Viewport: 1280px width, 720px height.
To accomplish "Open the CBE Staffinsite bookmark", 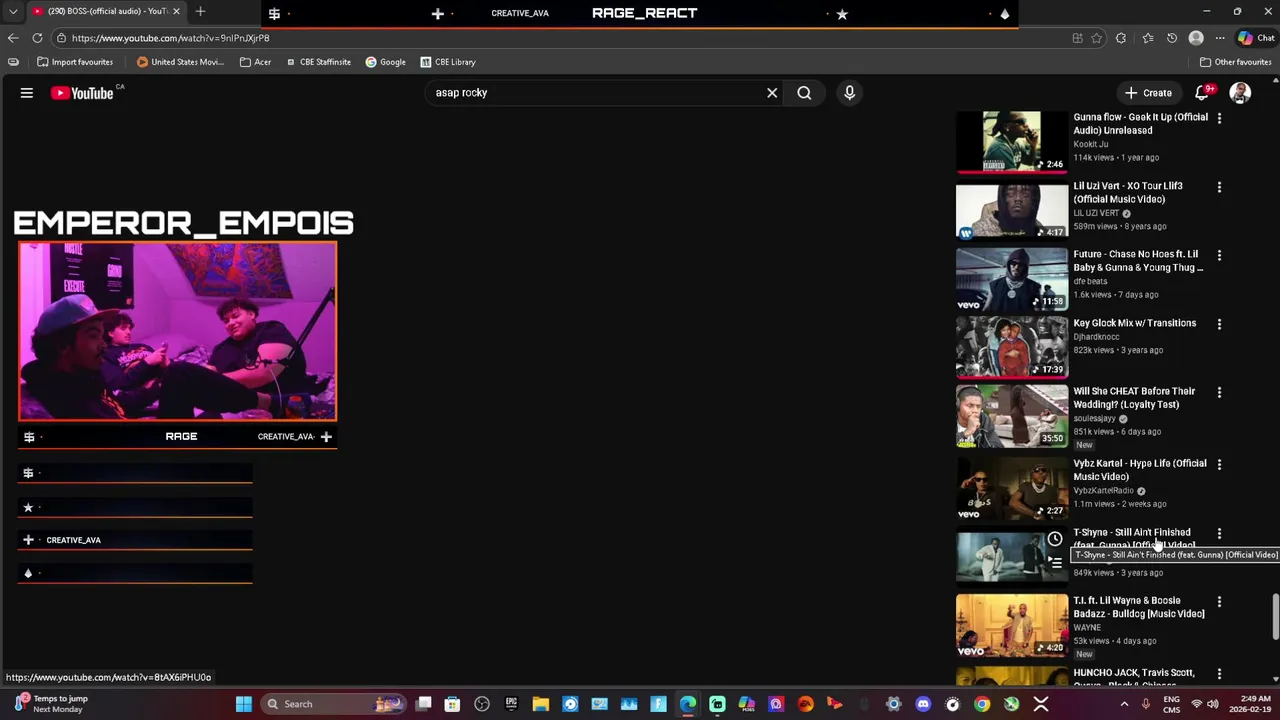I will (x=318, y=62).
